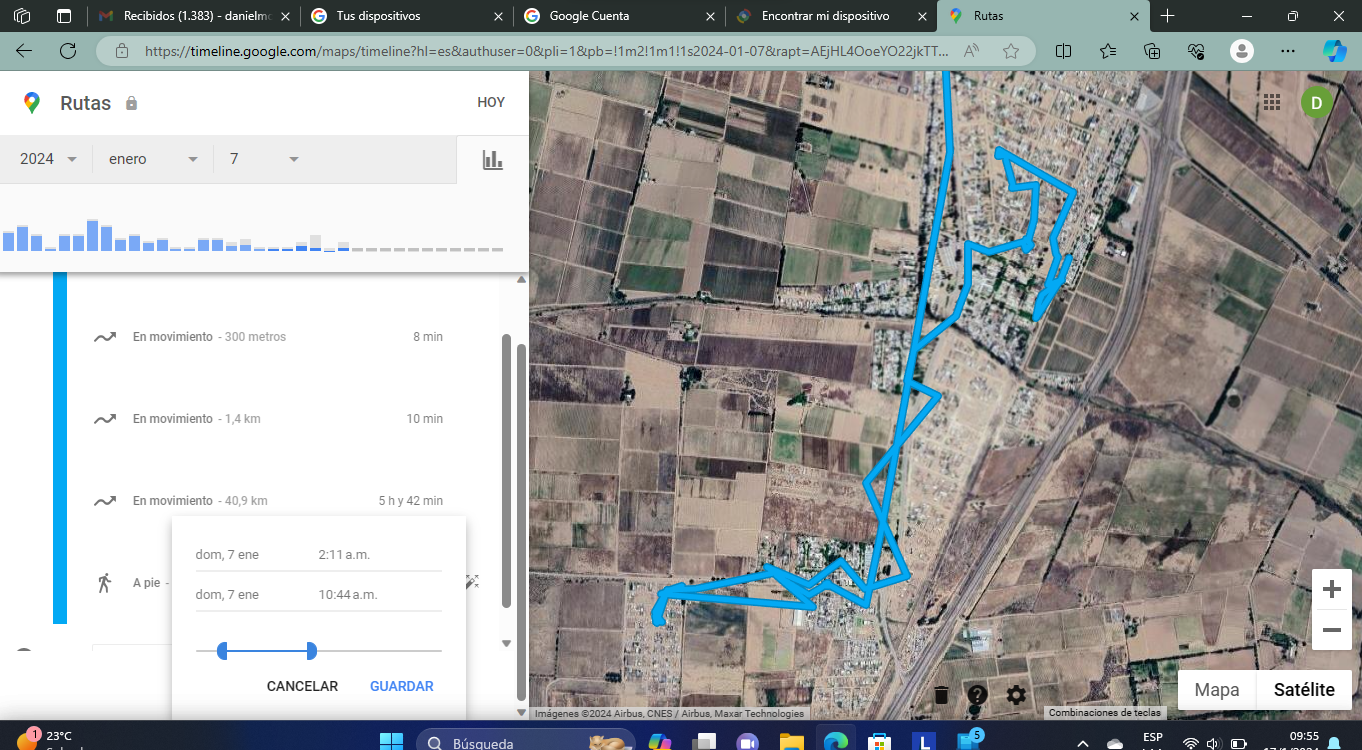1362x750 pixels.
Task: Click the Google Maps Rutas logo
Action: coord(32,102)
